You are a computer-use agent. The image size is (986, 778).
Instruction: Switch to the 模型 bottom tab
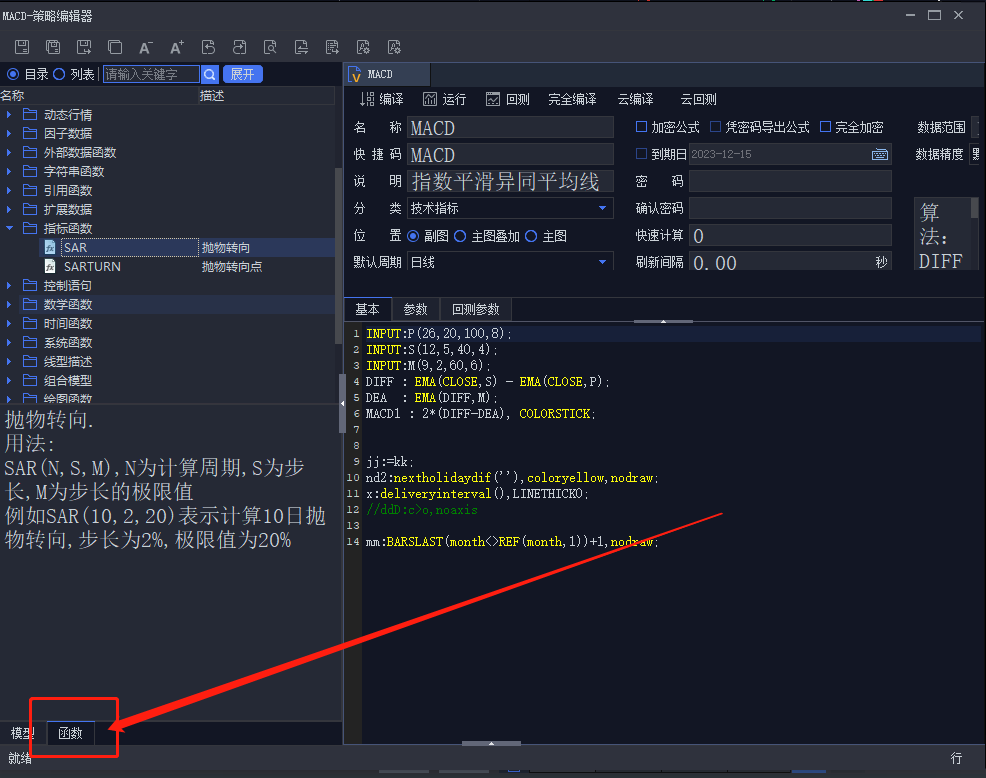[23, 733]
